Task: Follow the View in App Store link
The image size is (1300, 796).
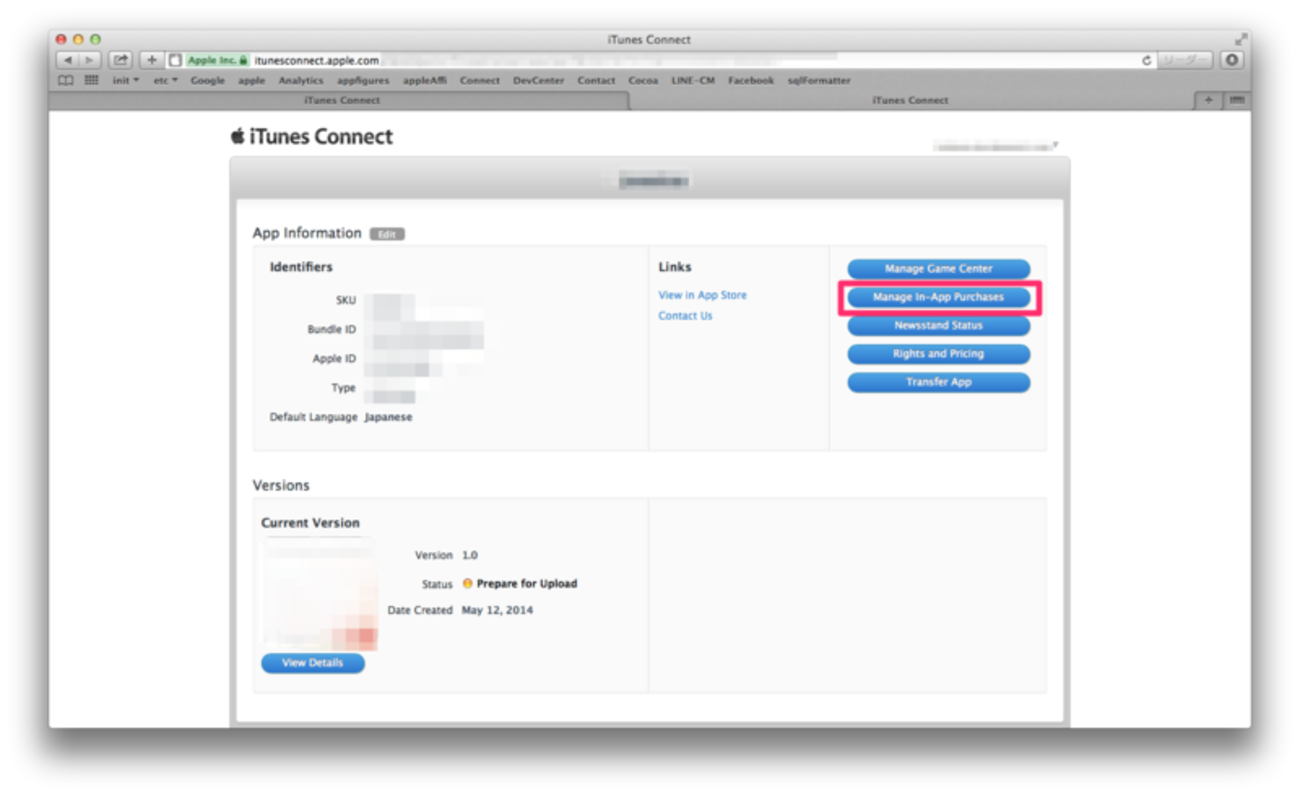Action: click(702, 295)
